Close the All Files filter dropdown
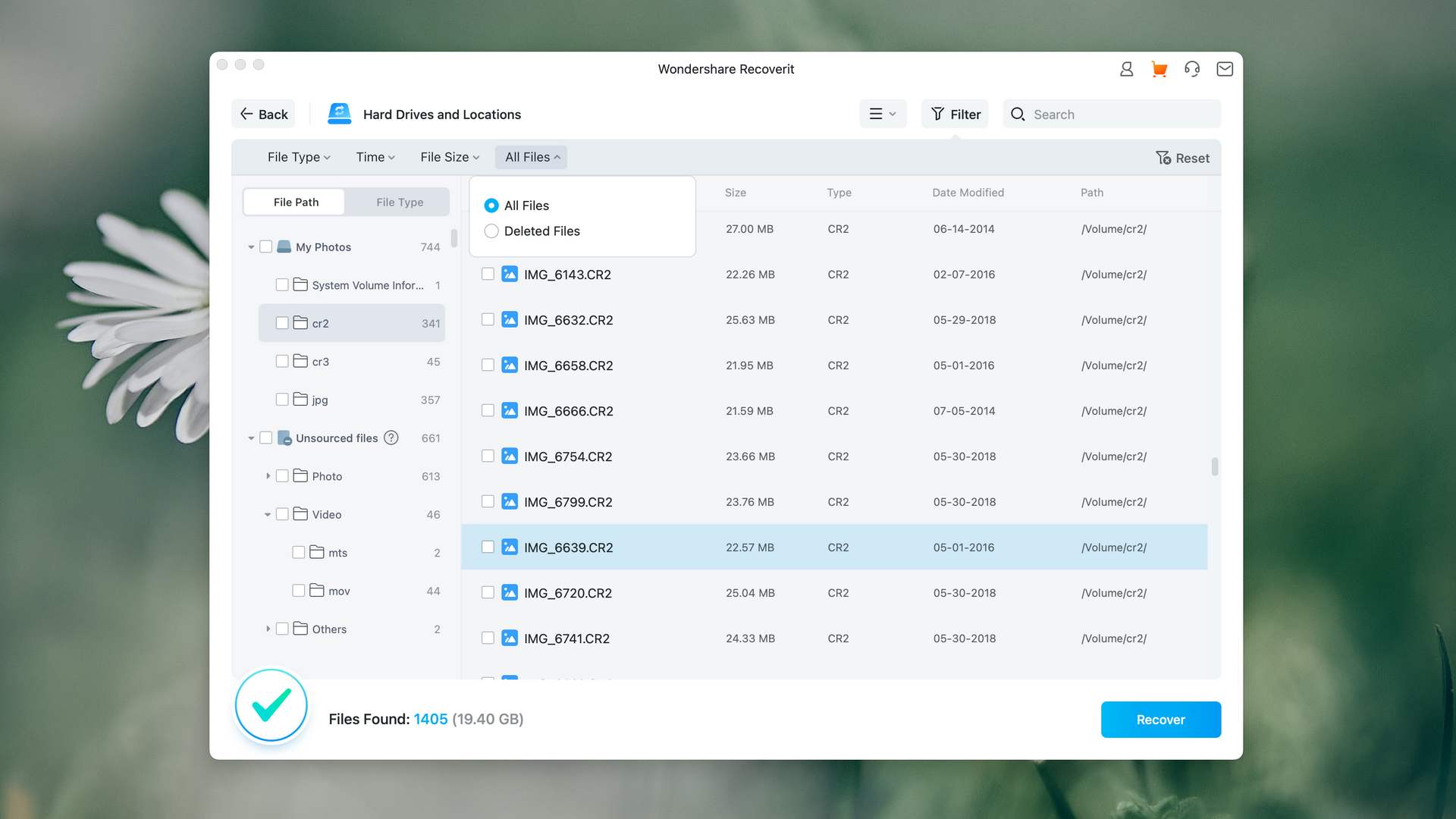 coord(532,157)
